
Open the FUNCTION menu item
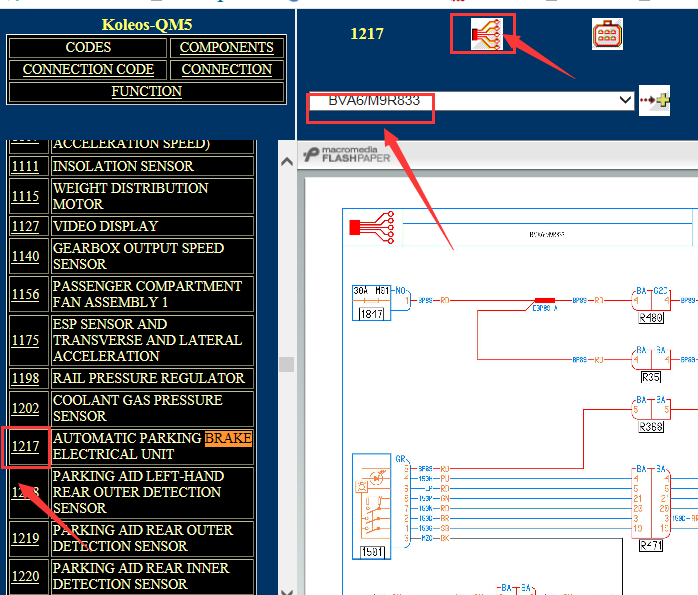coord(147,91)
